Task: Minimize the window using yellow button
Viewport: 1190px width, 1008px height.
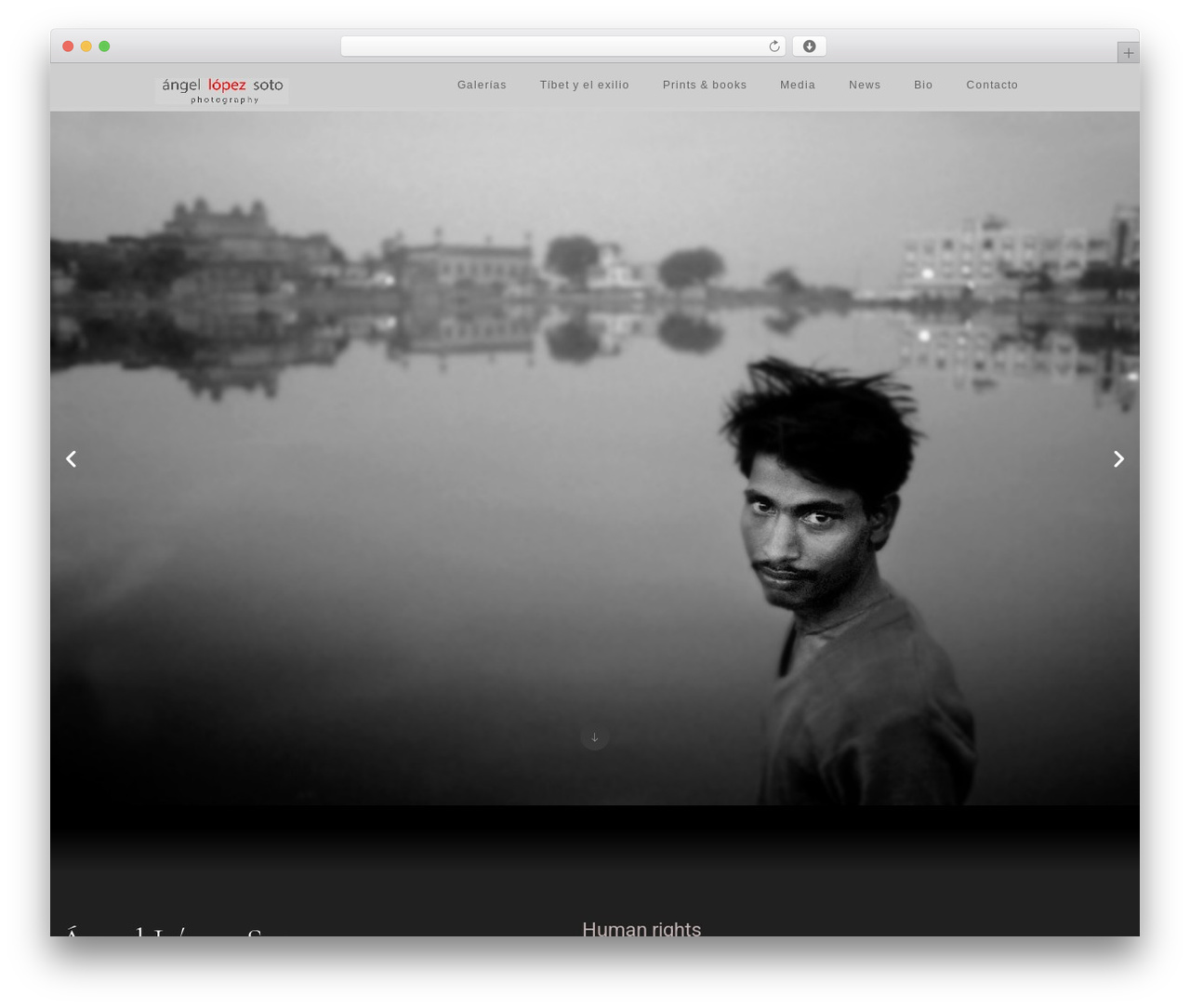Action: [86, 46]
